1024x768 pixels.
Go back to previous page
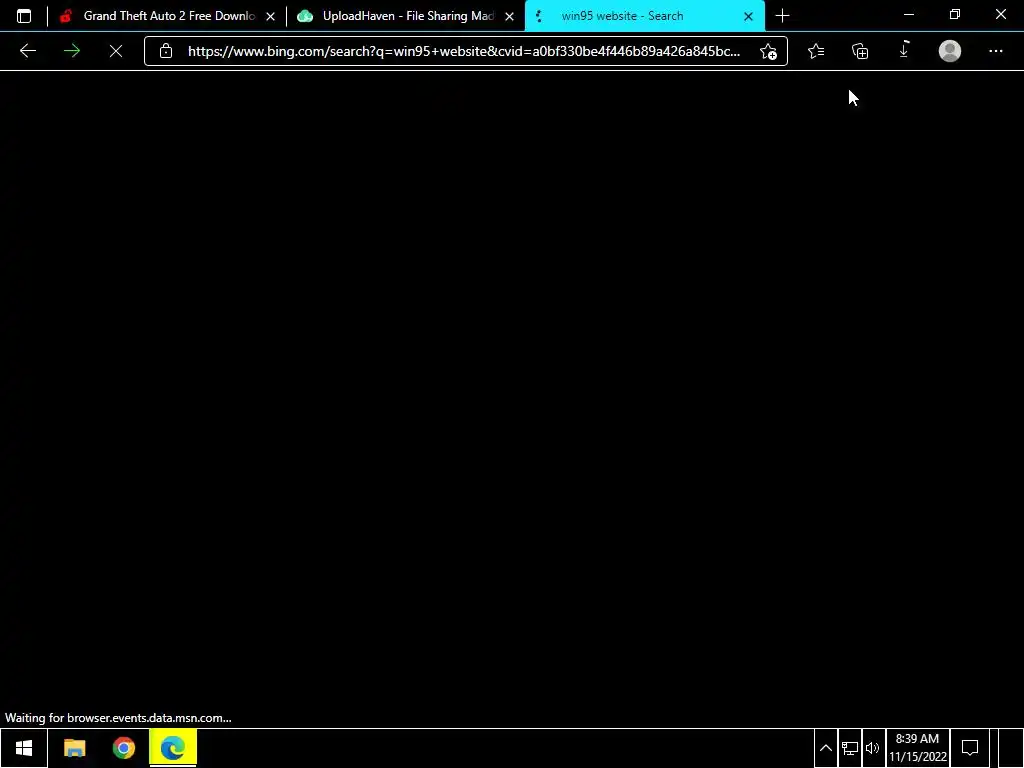pyautogui.click(x=27, y=51)
